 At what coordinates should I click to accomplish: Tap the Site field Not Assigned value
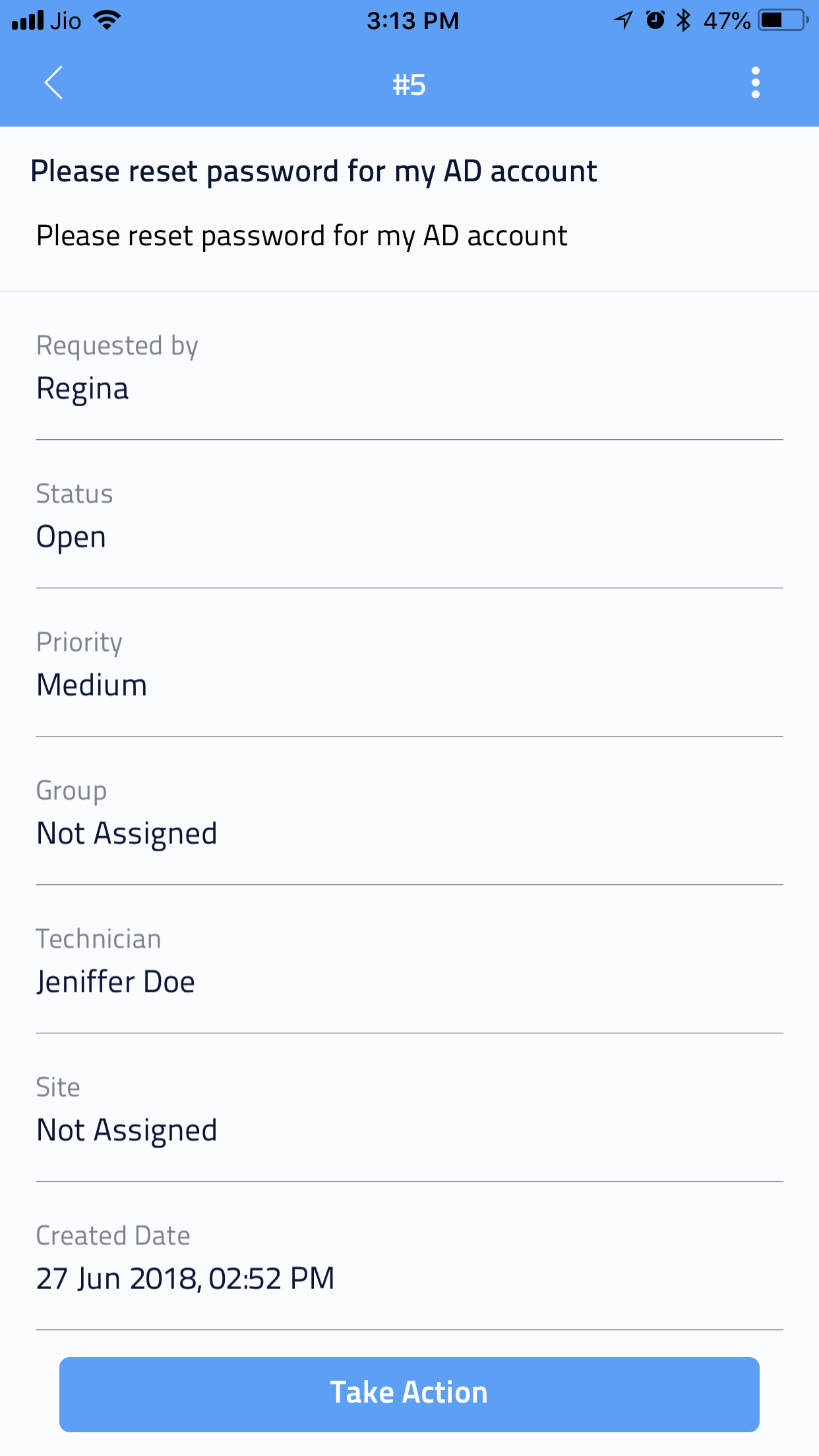[x=127, y=1130]
